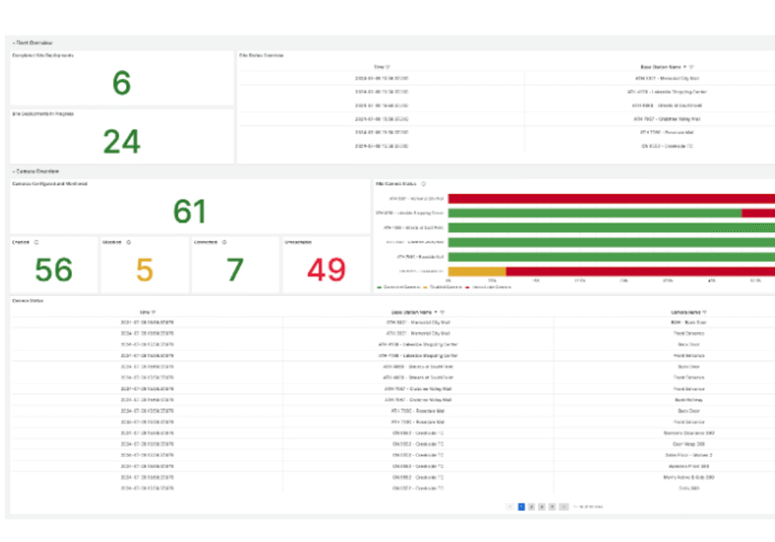Open Completed Site Deployments panel title menu
This screenshot has height=542, width=775.
pyautogui.click(x=43, y=55)
